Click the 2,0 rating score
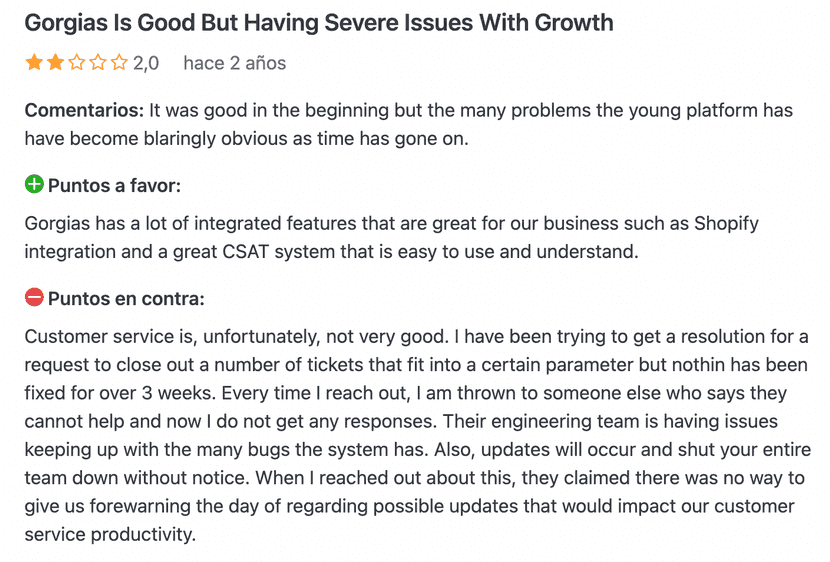 [x=146, y=64]
